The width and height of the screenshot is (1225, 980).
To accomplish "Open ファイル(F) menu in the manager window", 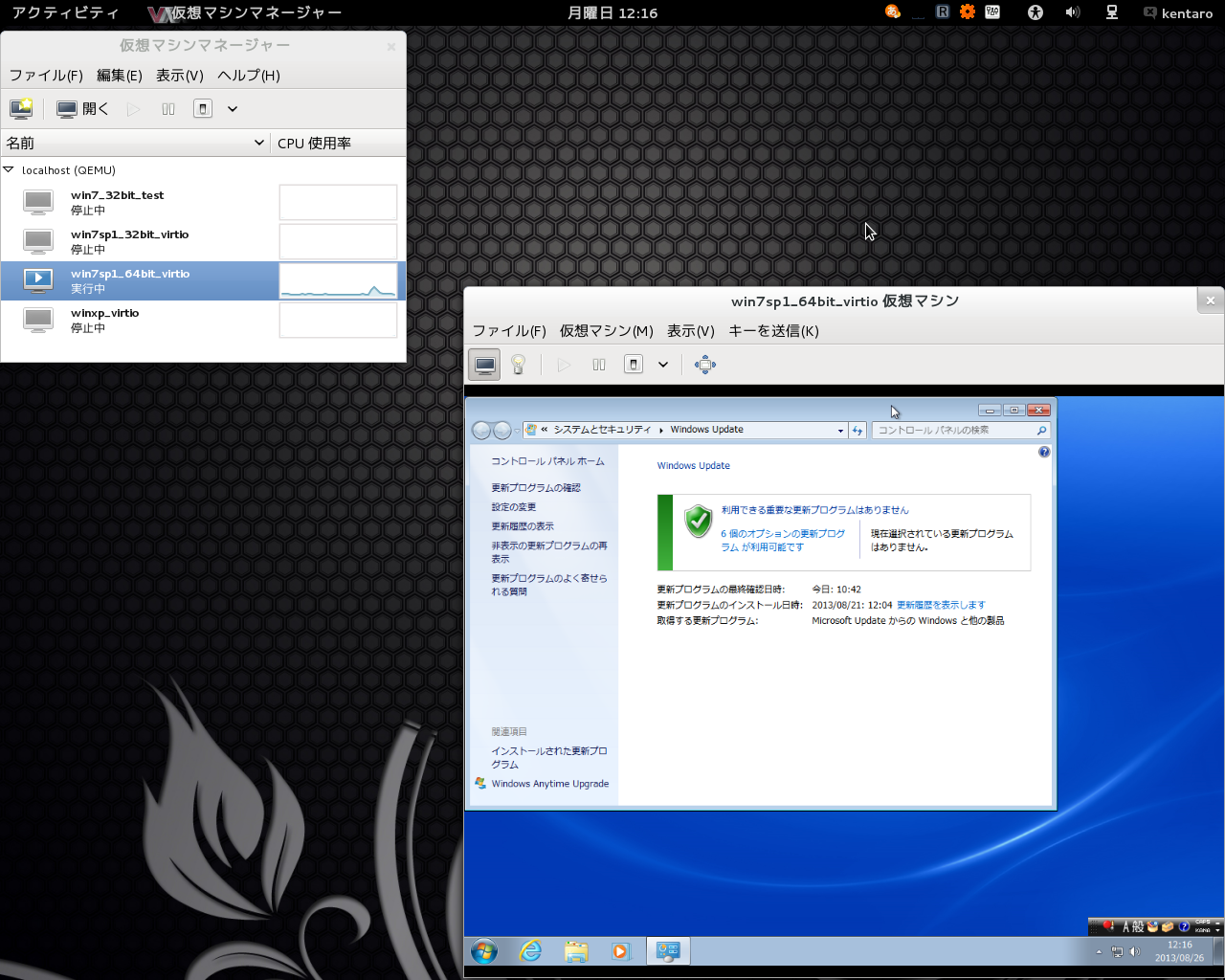I will (46, 75).
